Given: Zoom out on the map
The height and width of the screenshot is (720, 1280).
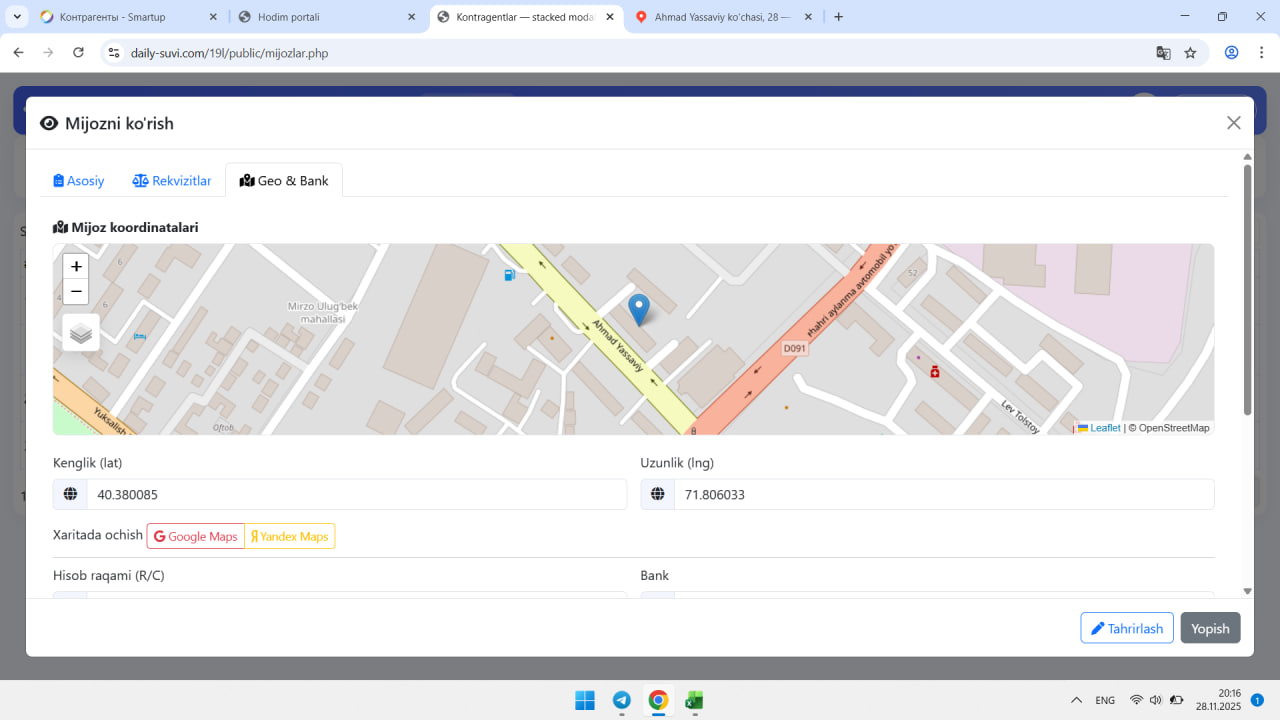Looking at the screenshot, I should pyautogui.click(x=76, y=292).
